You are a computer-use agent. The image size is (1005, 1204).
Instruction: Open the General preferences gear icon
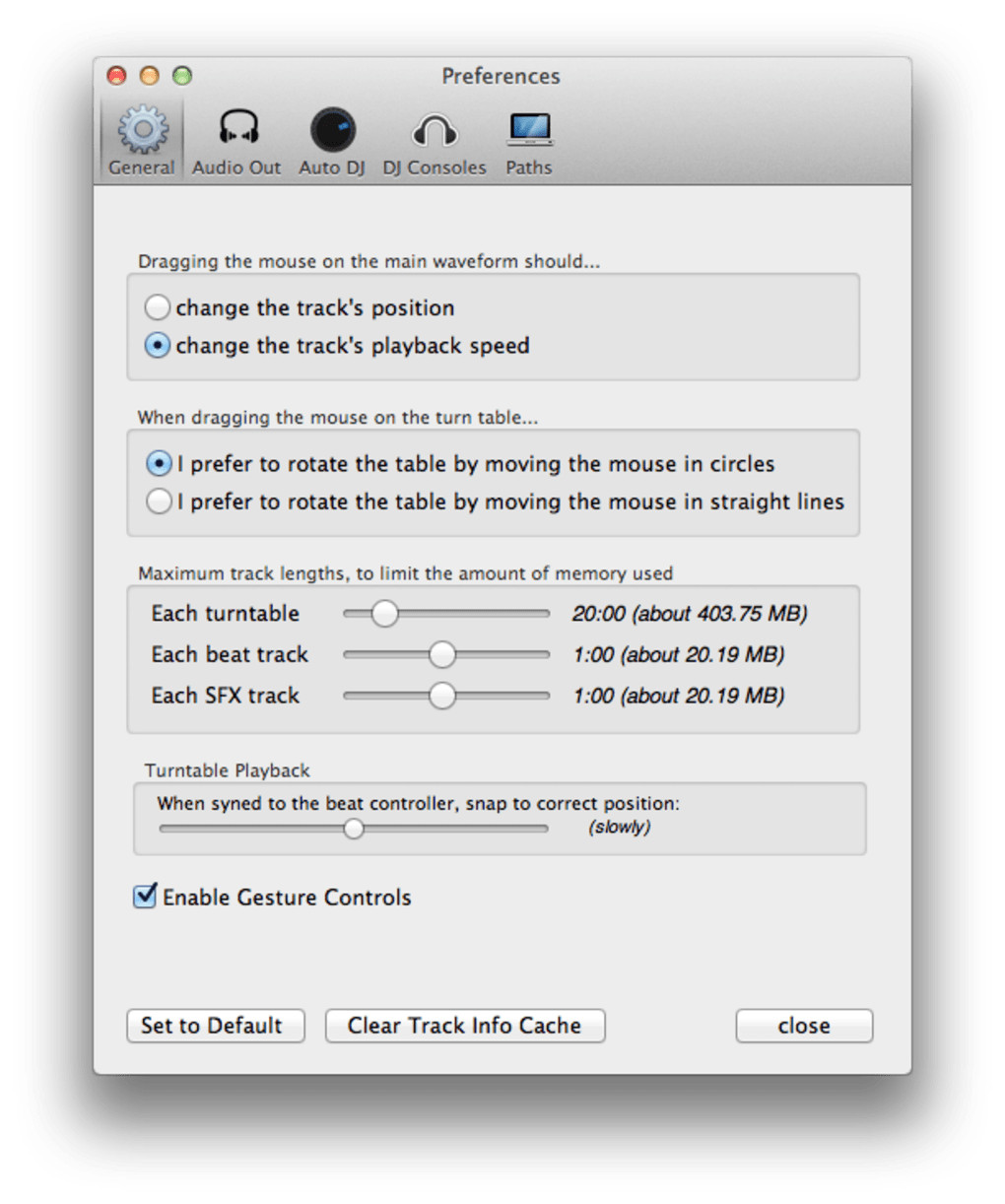tap(143, 129)
